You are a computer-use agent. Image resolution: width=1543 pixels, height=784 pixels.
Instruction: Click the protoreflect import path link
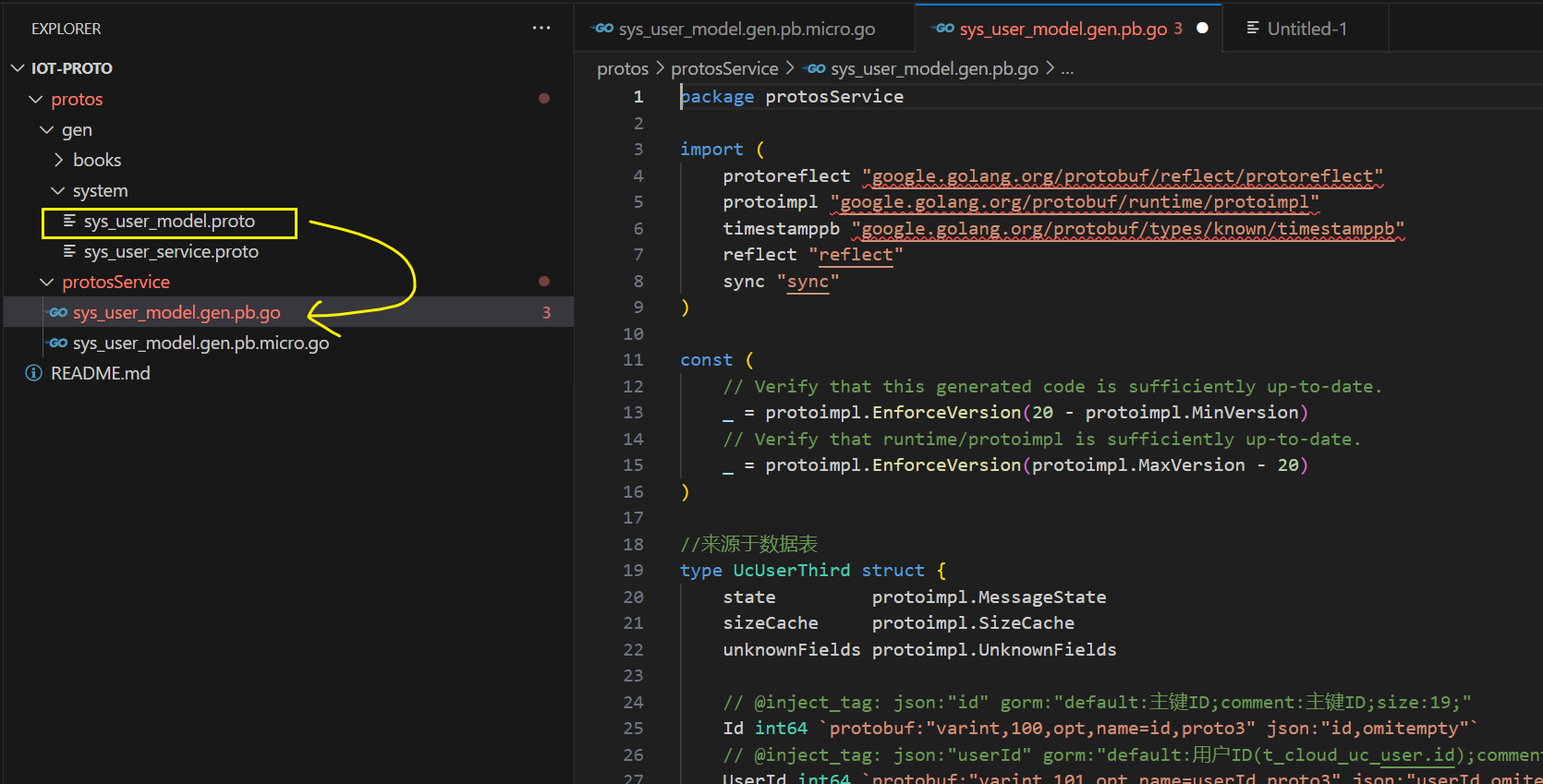point(1123,175)
